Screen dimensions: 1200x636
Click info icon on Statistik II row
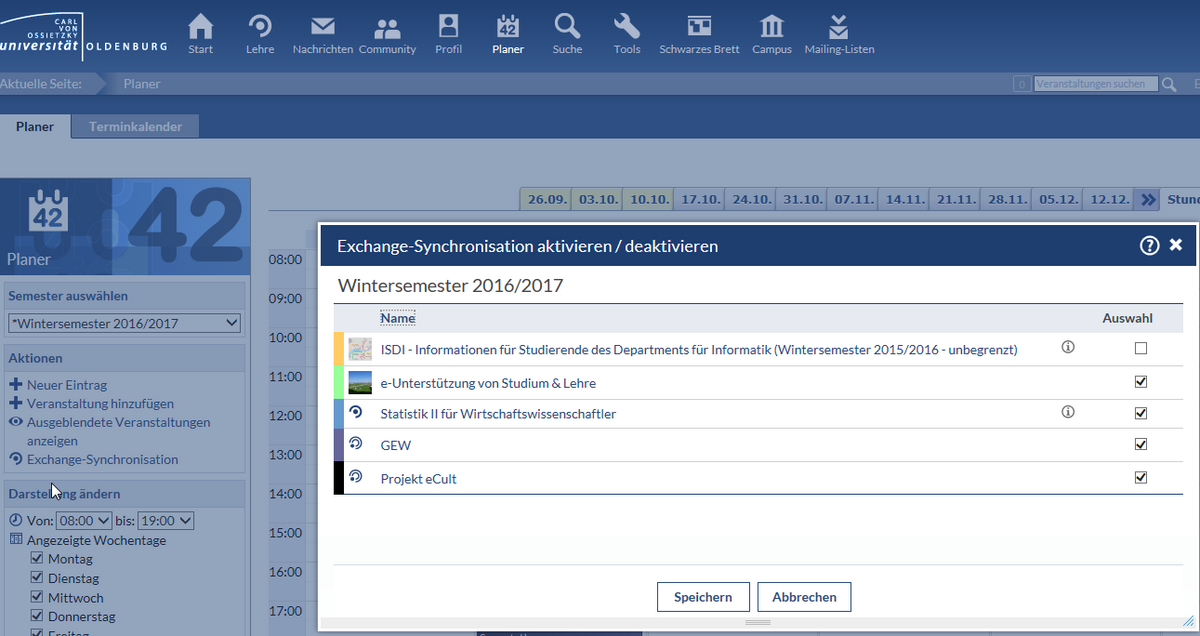1068,411
